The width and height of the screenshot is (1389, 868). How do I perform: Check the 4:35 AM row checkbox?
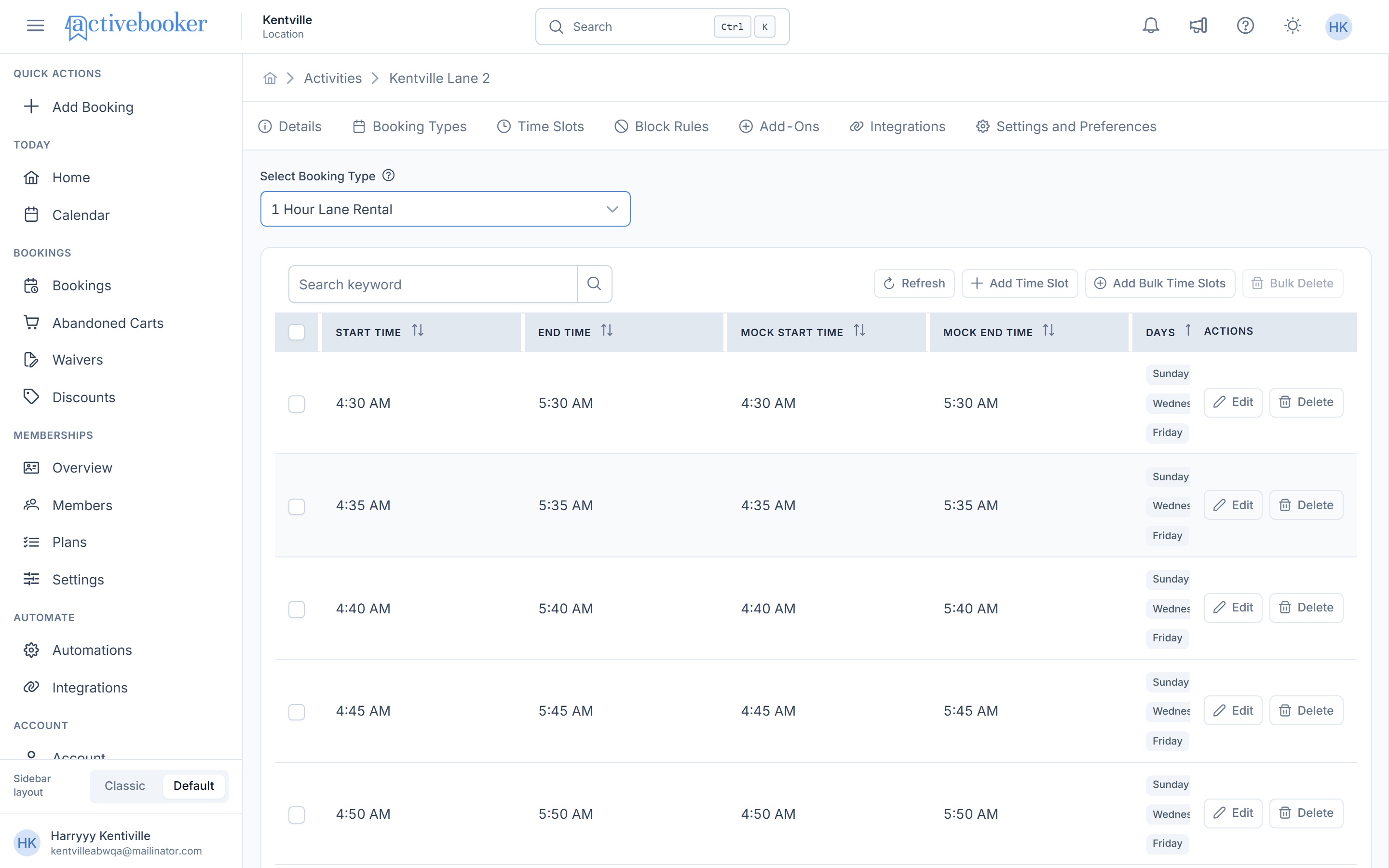click(296, 506)
